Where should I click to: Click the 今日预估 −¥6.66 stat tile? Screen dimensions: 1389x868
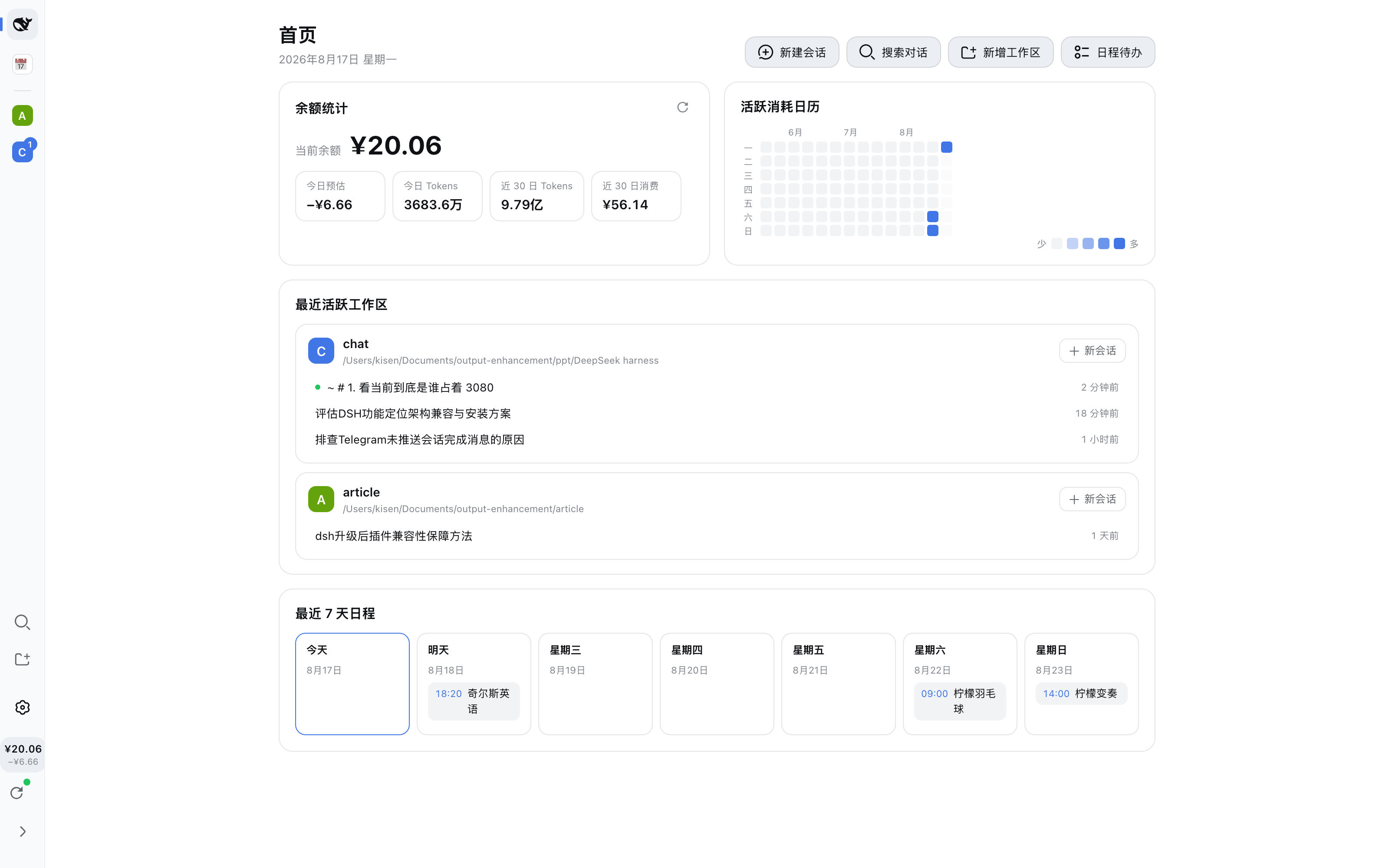(340, 196)
